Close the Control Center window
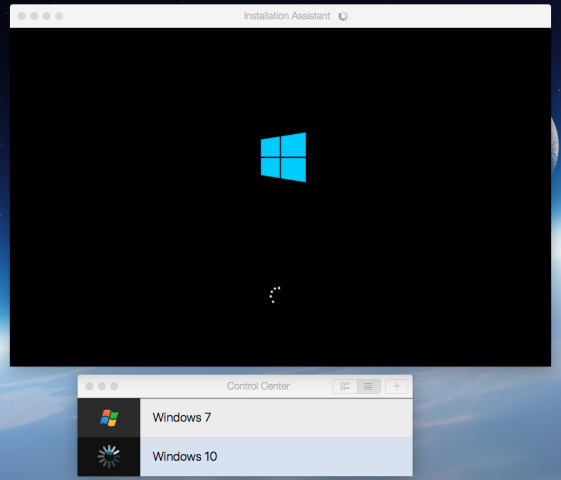This screenshot has width=561, height=480. click(x=89, y=386)
